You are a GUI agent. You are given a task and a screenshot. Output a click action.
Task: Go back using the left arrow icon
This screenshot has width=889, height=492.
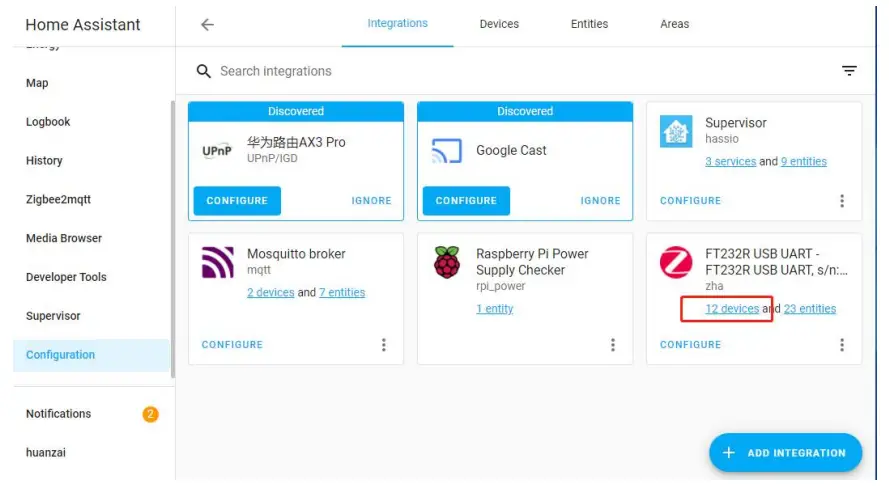(208, 24)
